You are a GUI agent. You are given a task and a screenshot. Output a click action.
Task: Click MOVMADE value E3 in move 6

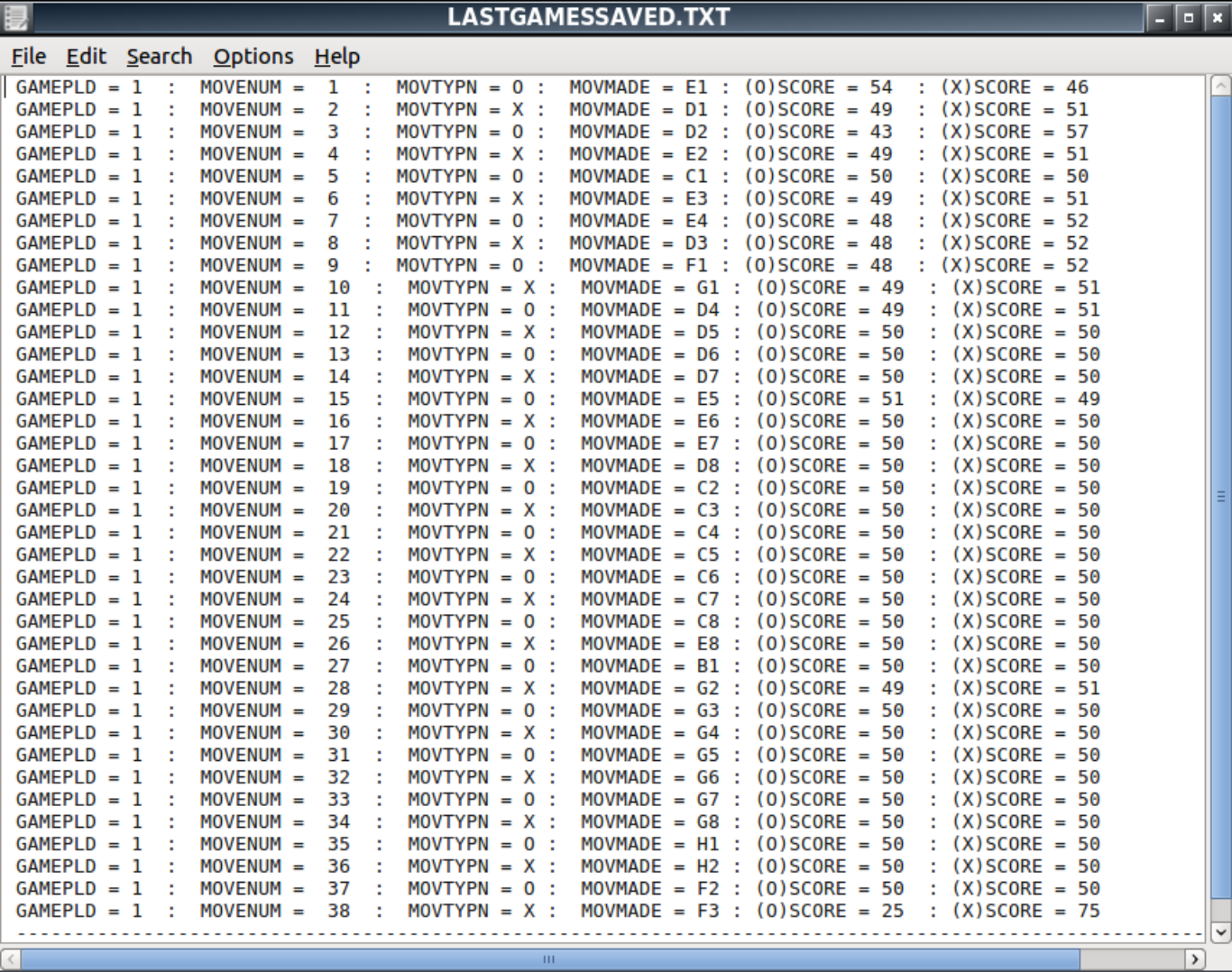pos(696,198)
